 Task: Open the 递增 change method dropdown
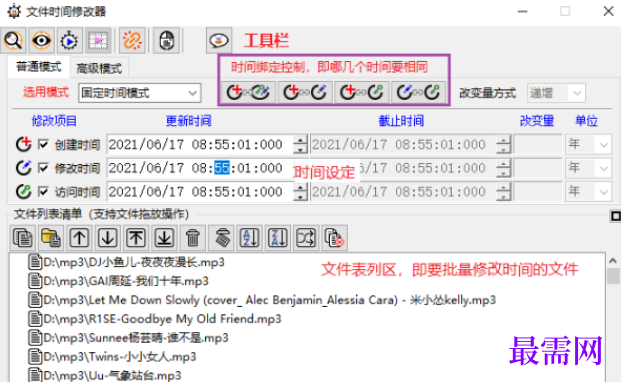point(556,93)
